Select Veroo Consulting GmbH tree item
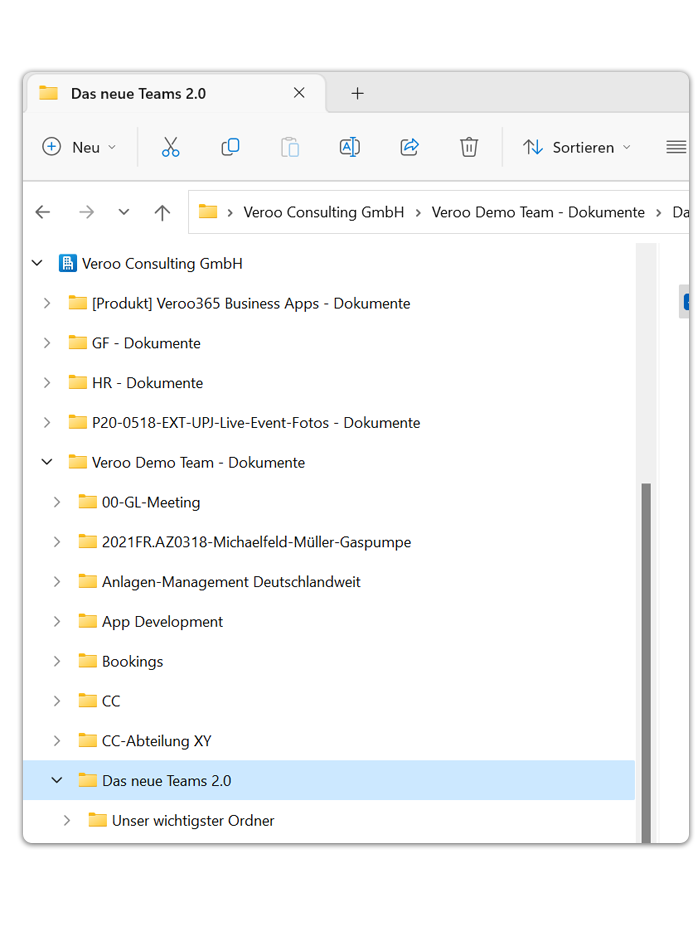 coord(162,263)
